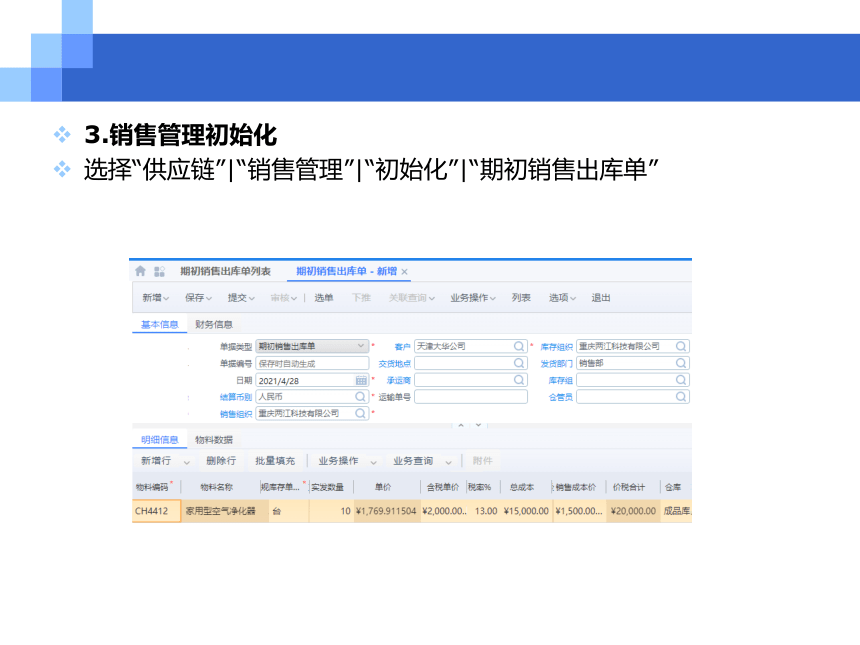
Task: Open the calendar picker for 日期
Action: [361, 380]
